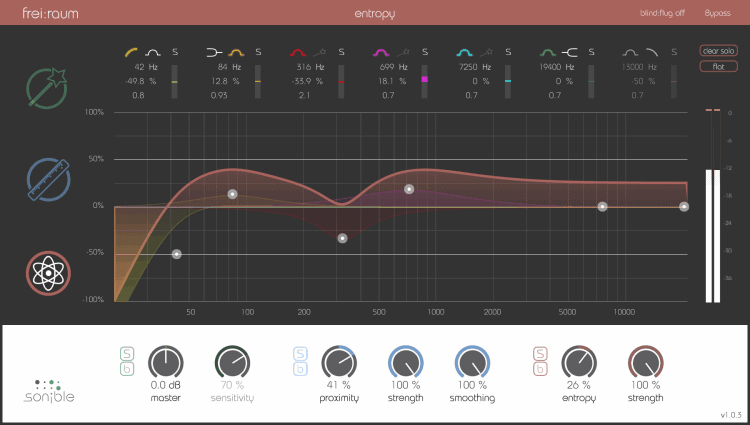This screenshot has height=425, width=750.
Task: Select the 316 Hz node on graph
Action: click(342, 238)
